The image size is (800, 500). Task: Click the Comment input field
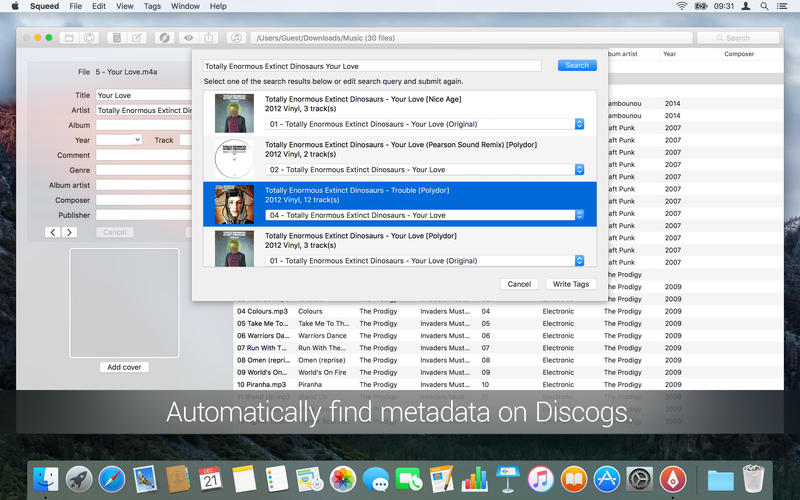click(x=144, y=155)
